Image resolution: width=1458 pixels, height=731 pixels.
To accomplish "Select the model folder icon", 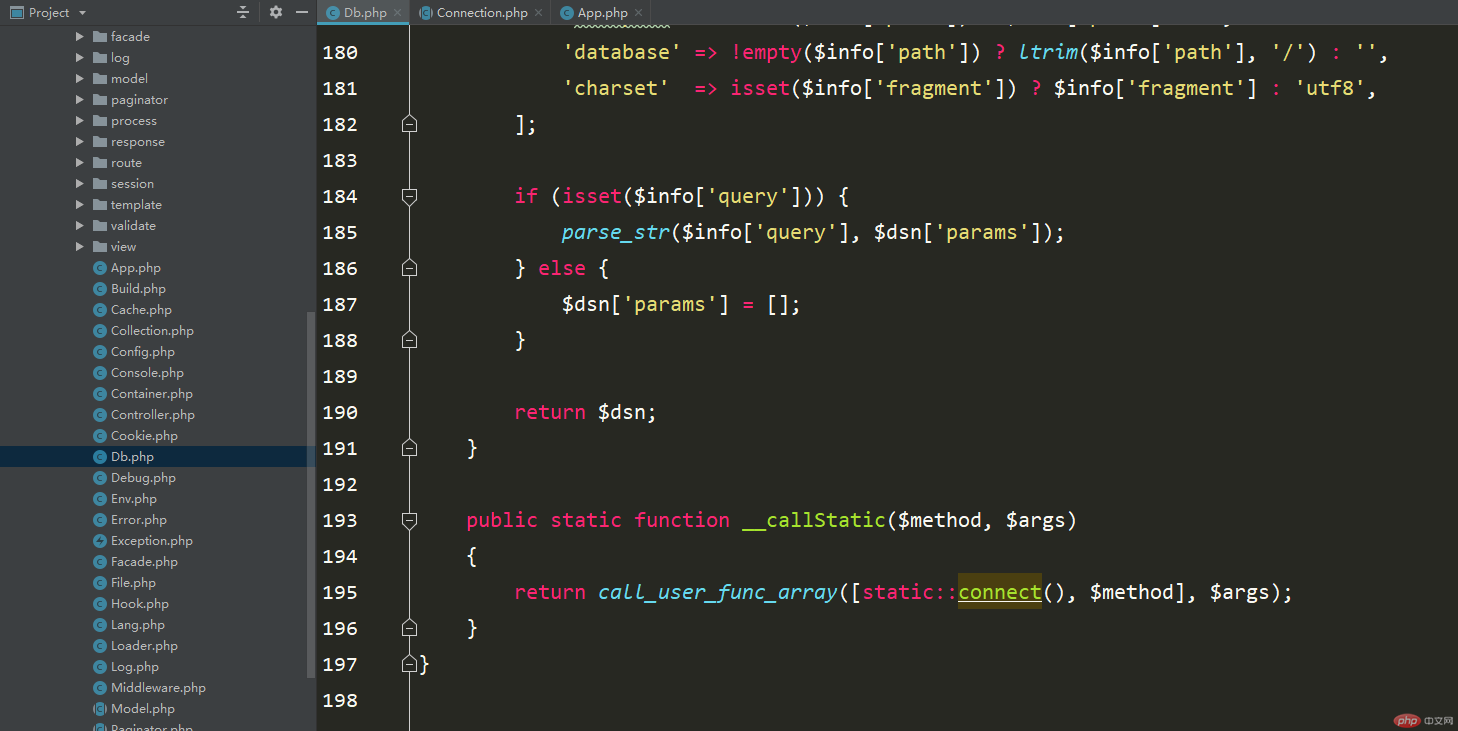I will (99, 79).
